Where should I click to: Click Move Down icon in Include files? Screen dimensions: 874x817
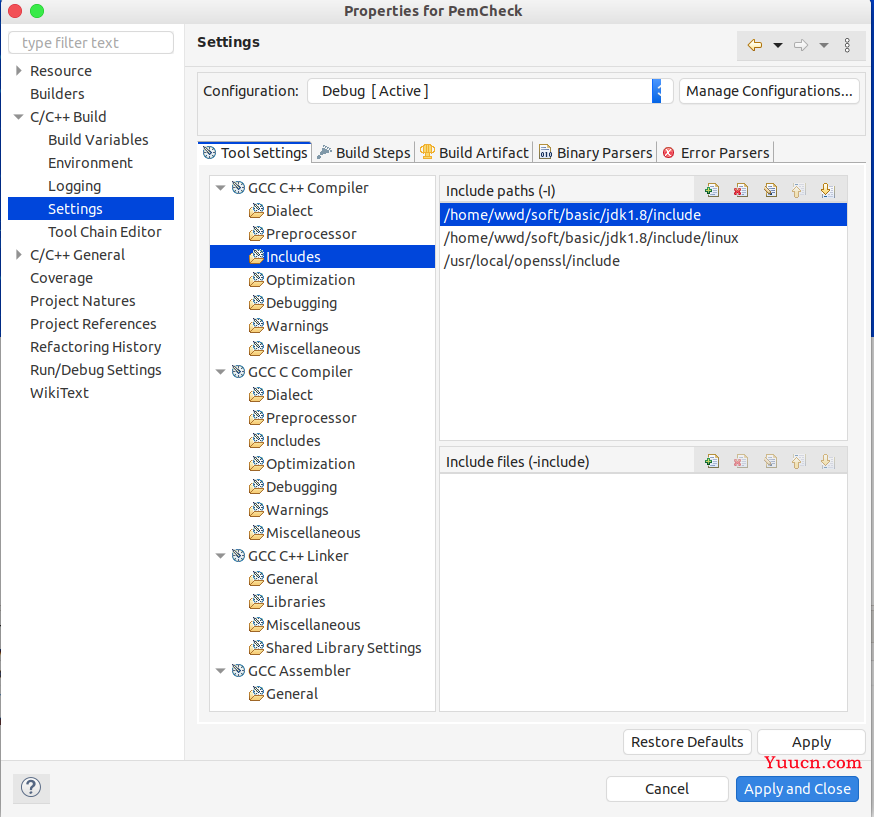828,461
